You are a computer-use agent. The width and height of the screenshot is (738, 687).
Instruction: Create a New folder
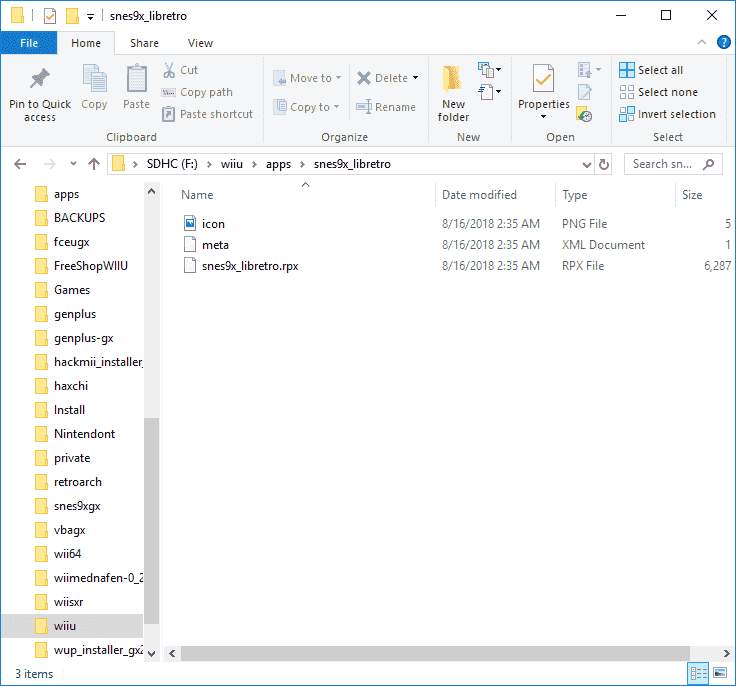point(453,94)
